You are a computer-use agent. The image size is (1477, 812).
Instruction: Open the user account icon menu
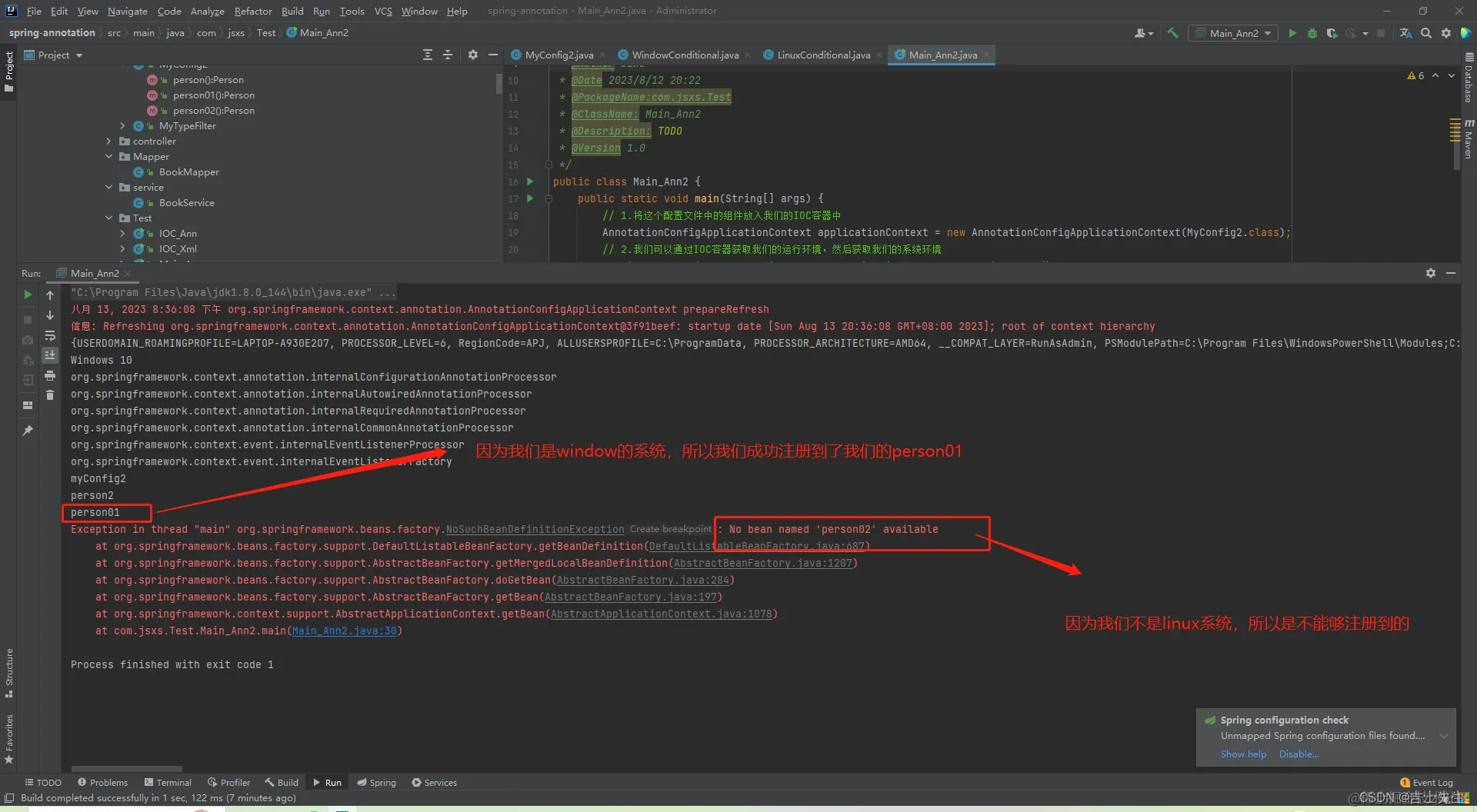[x=1143, y=33]
